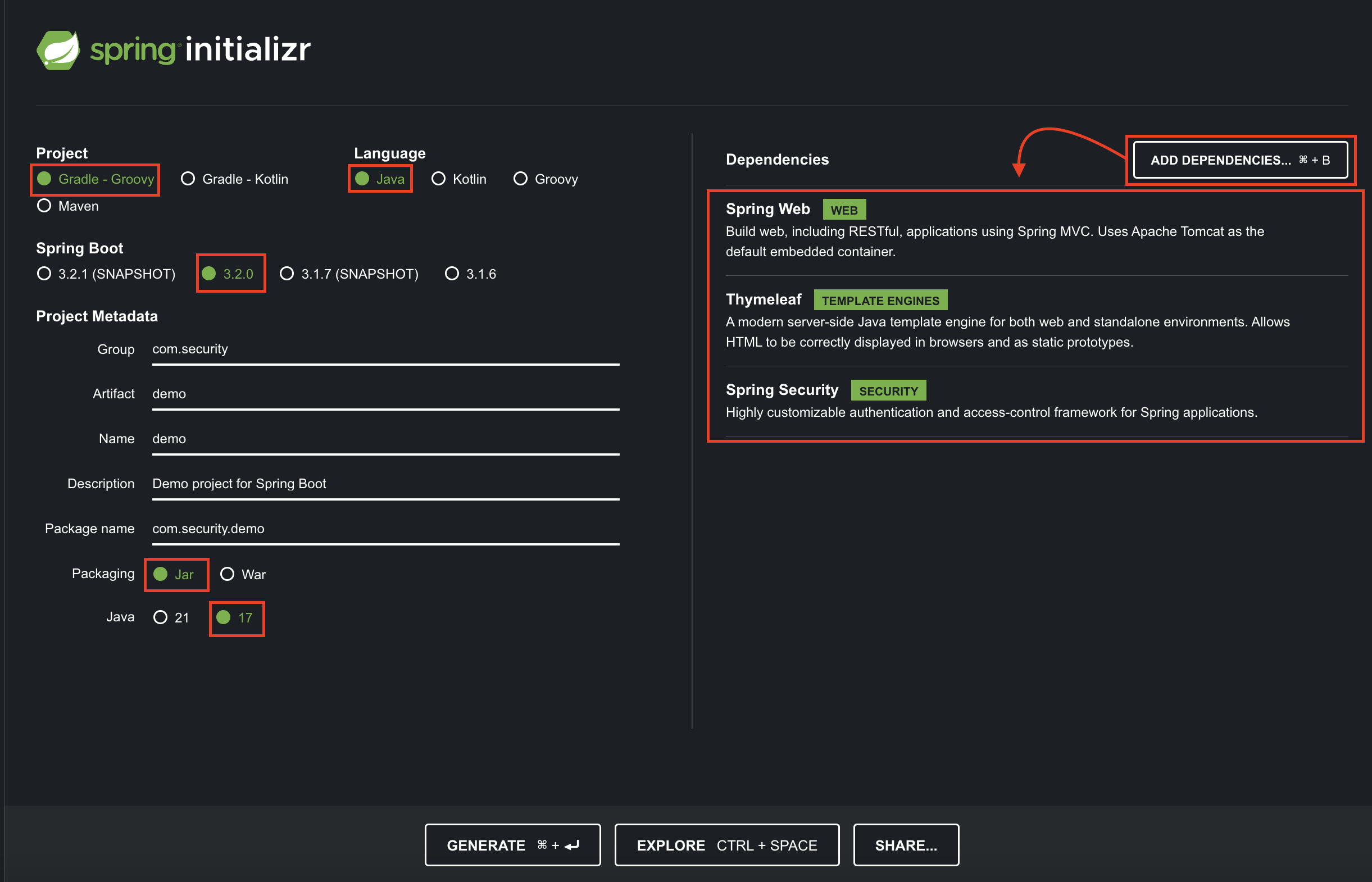1372x882 pixels.
Task: Click the Share button
Action: [905, 845]
